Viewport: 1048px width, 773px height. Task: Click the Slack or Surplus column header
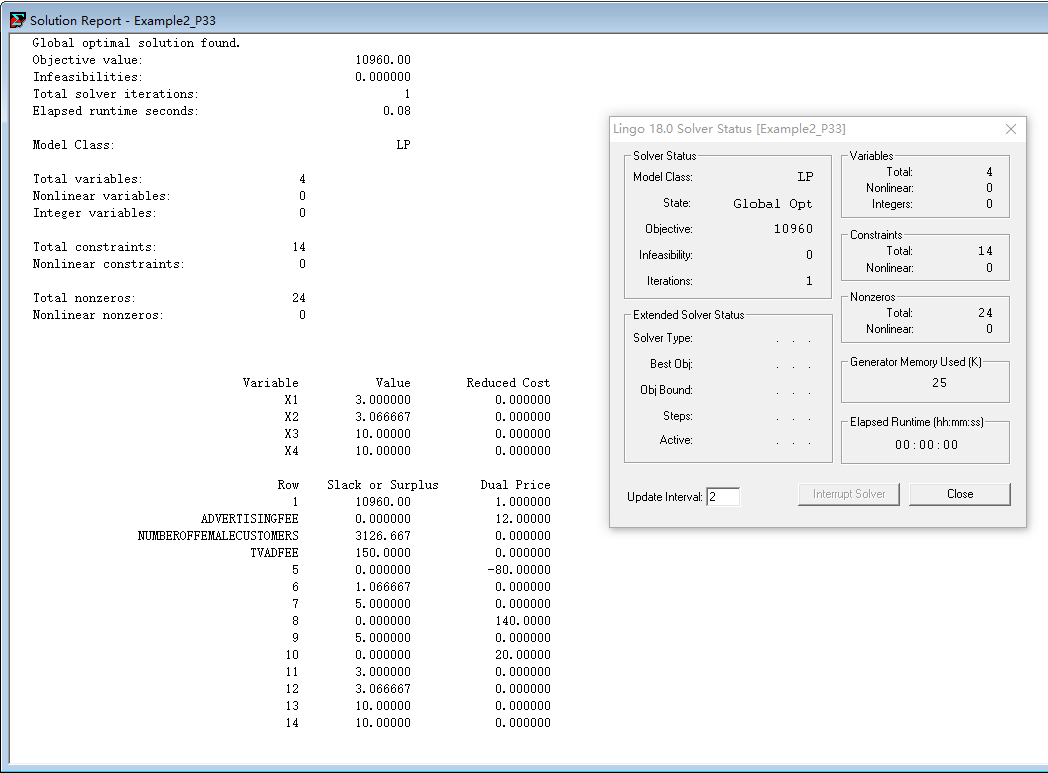coord(382,485)
